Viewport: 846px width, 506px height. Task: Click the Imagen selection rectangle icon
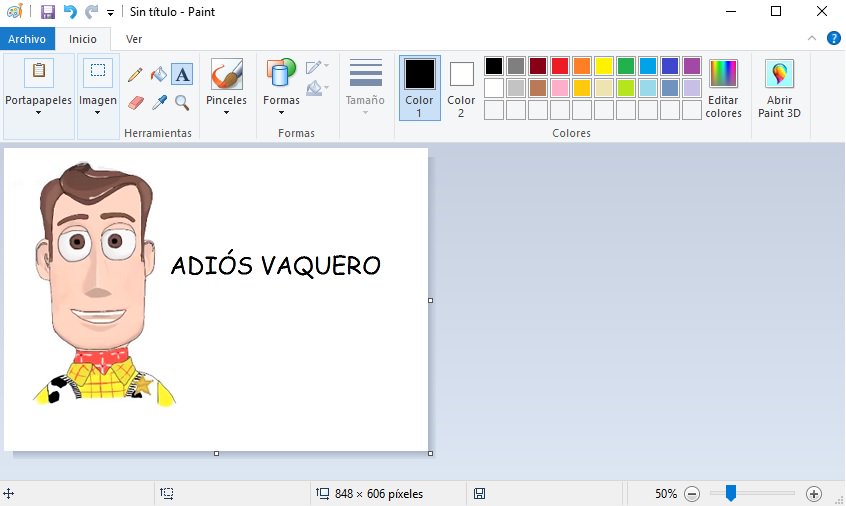[x=98, y=72]
